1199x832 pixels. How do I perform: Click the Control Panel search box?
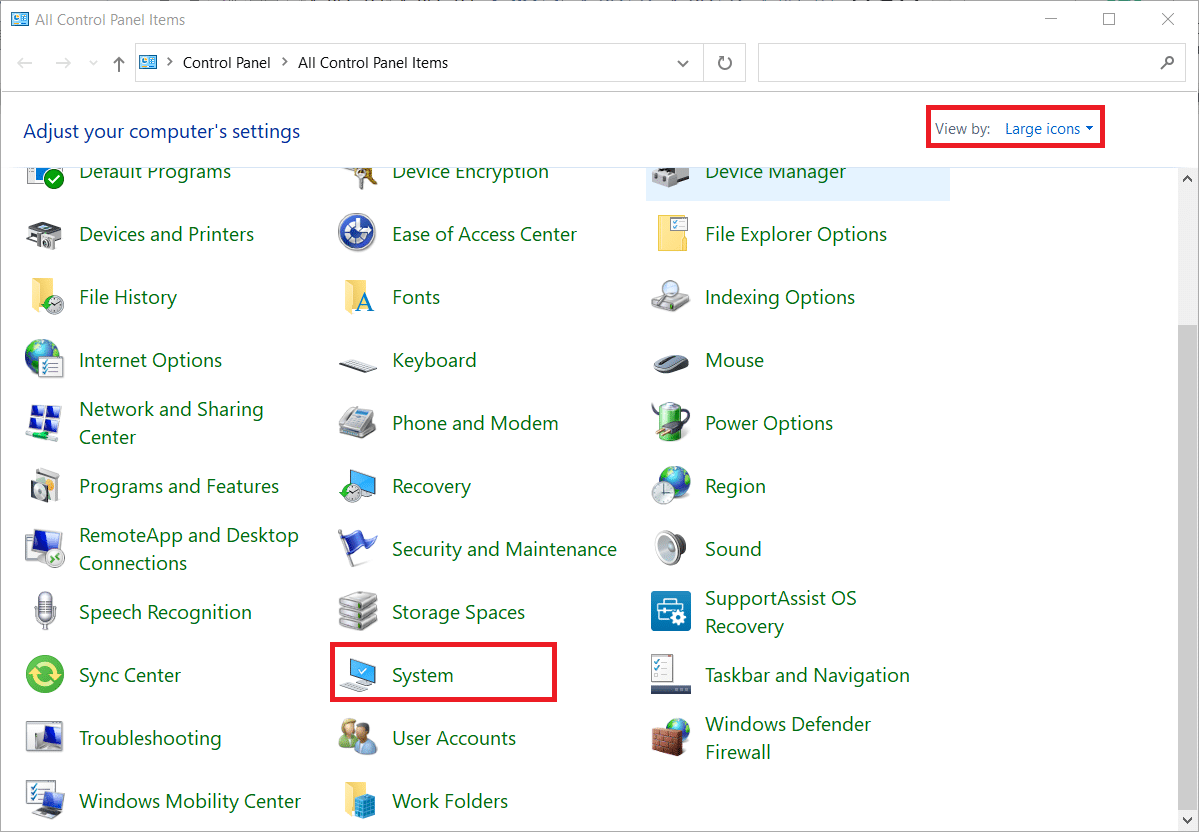pyautogui.click(x=955, y=63)
